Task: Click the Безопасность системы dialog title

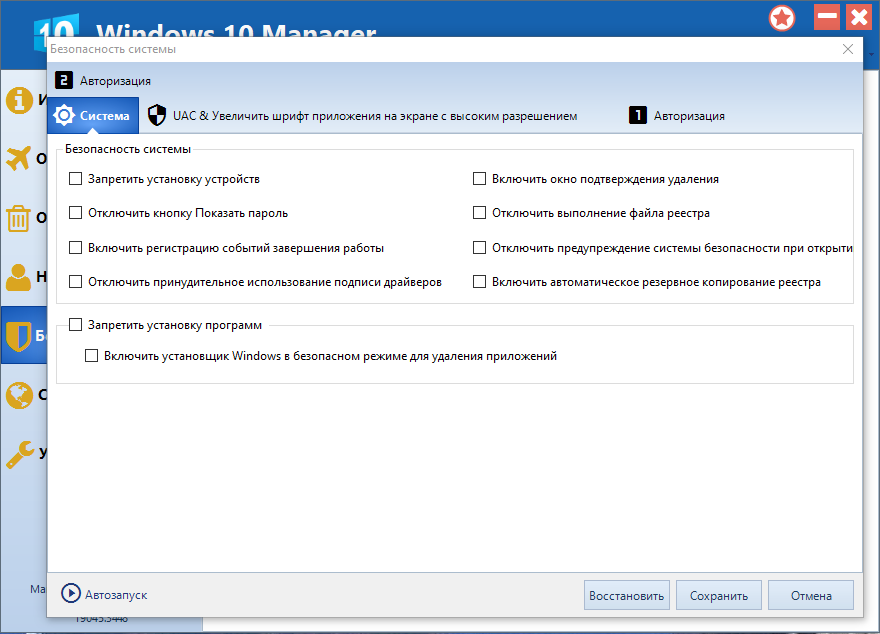Action: [113, 49]
